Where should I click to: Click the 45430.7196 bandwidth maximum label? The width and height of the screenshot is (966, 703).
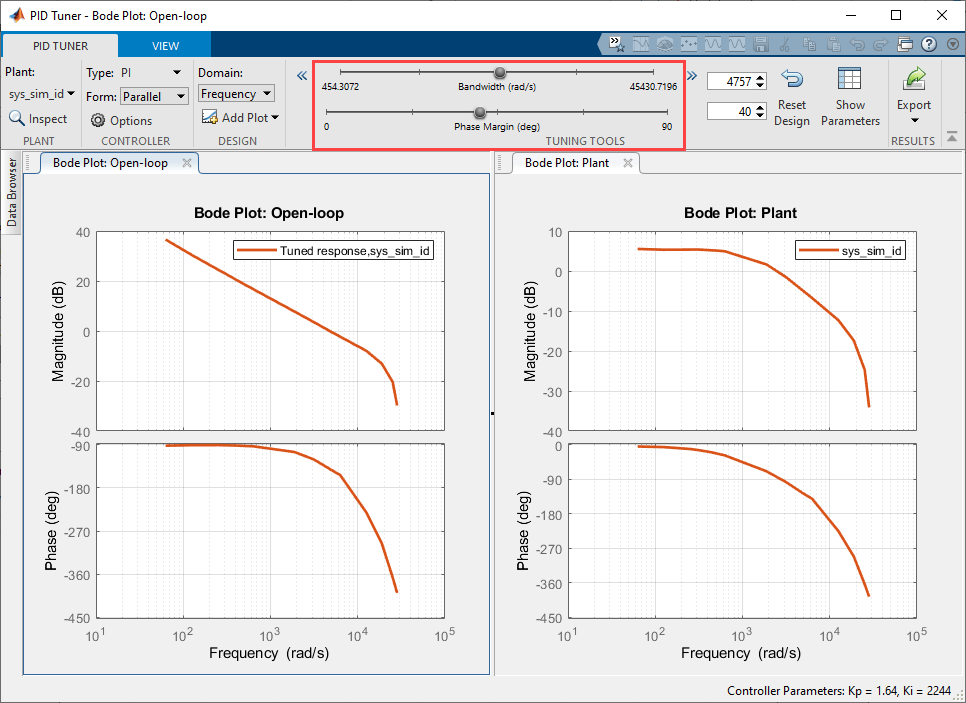(653, 87)
